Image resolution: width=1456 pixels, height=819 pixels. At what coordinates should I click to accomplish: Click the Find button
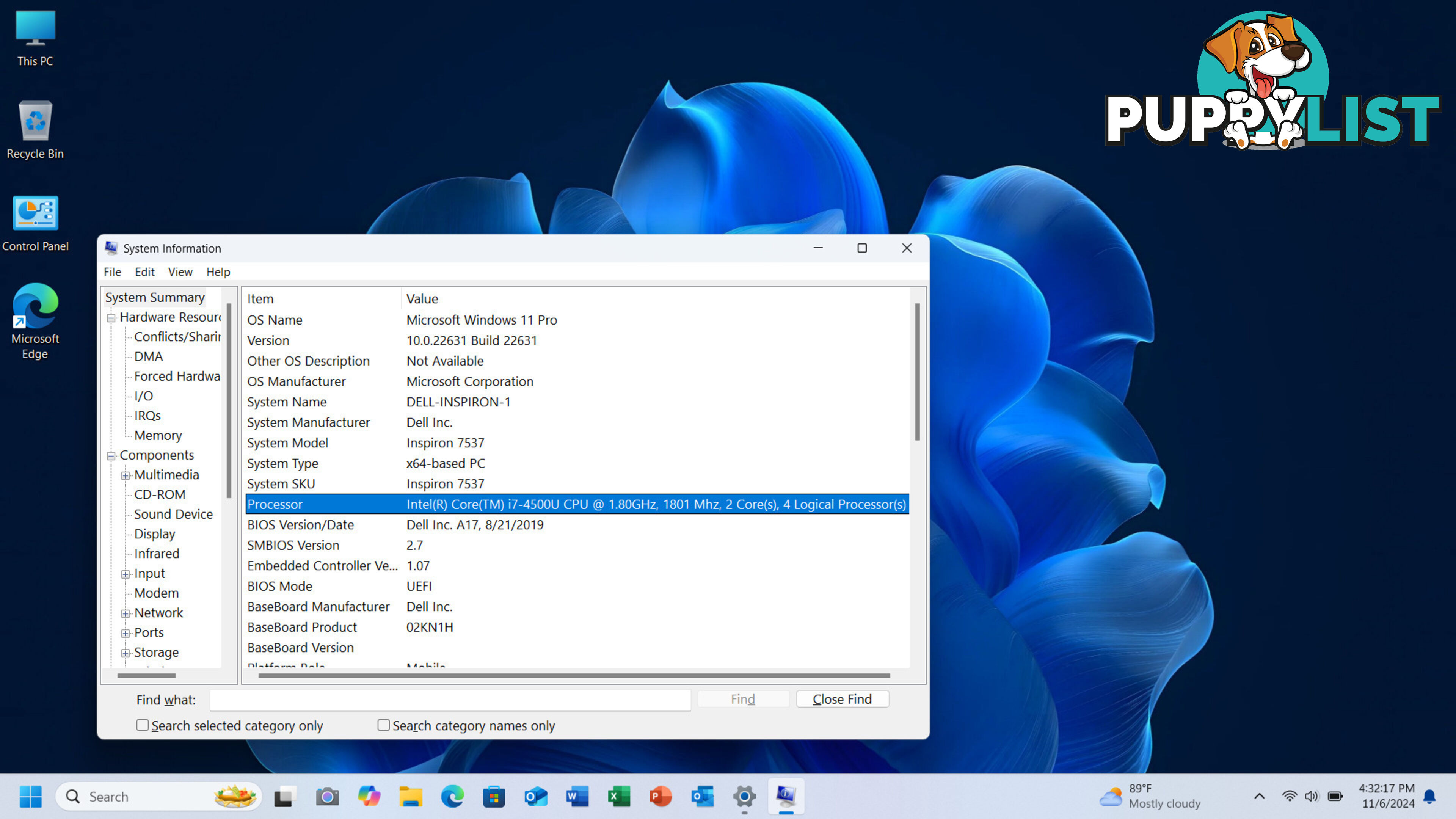click(x=743, y=699)
